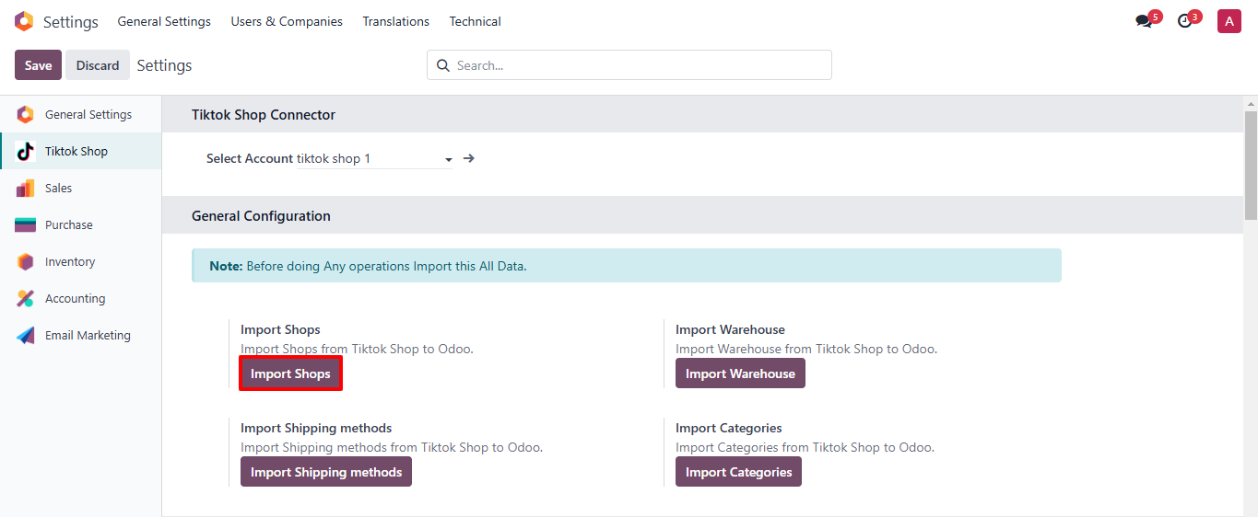Open the Inventory section icon
This screenshot has width=1258, height=517.
25,262
